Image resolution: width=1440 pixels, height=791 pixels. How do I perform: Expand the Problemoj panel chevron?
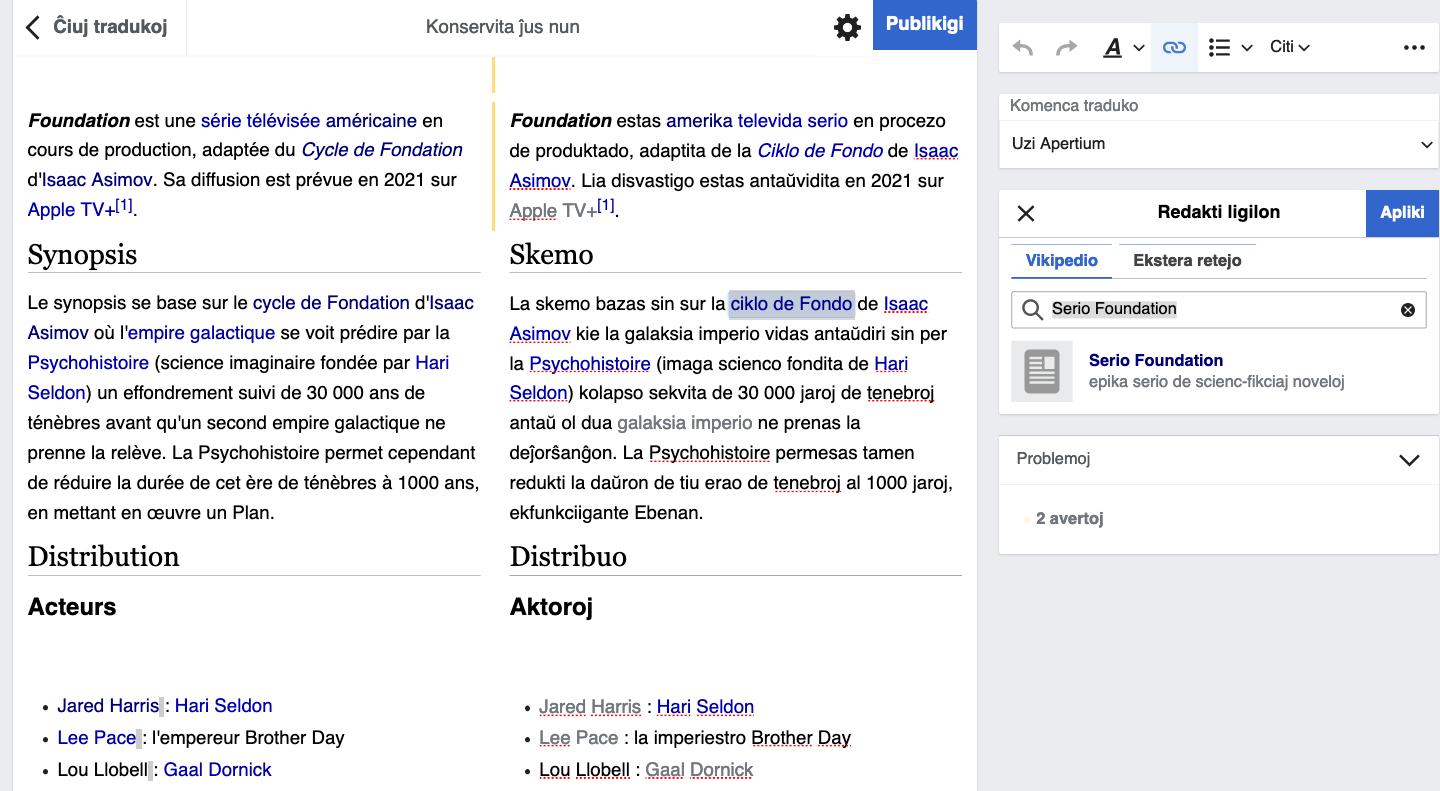[x=1409, y=460]
